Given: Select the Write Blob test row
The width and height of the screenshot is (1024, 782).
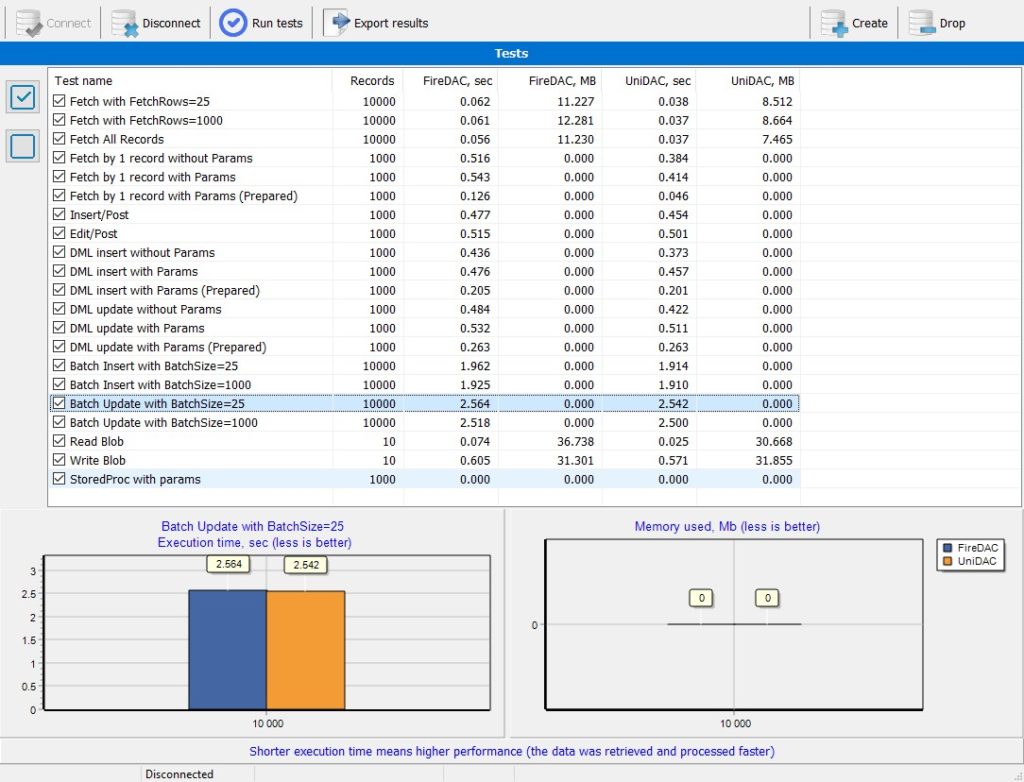Looking at the screenshot, I should [x=424, y=461].
